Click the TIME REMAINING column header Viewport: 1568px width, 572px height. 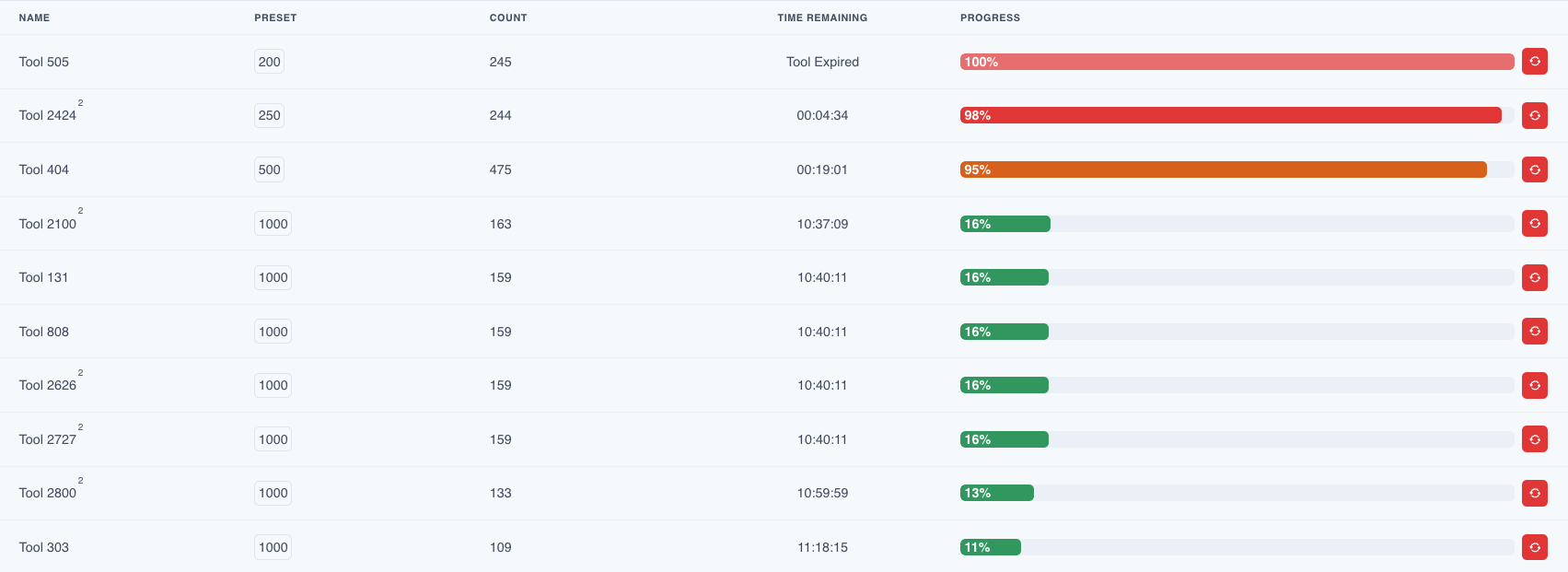(822, 18)
